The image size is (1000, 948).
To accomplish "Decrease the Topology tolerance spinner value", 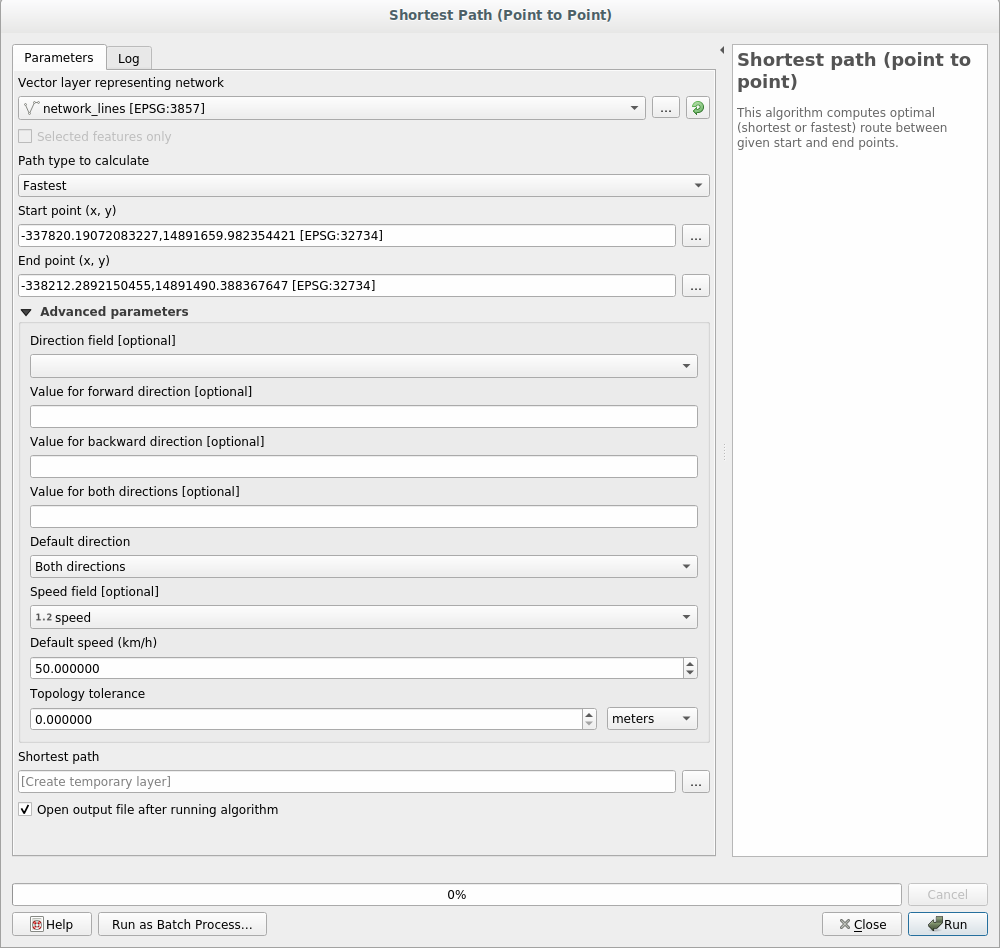I will point(588,724).
